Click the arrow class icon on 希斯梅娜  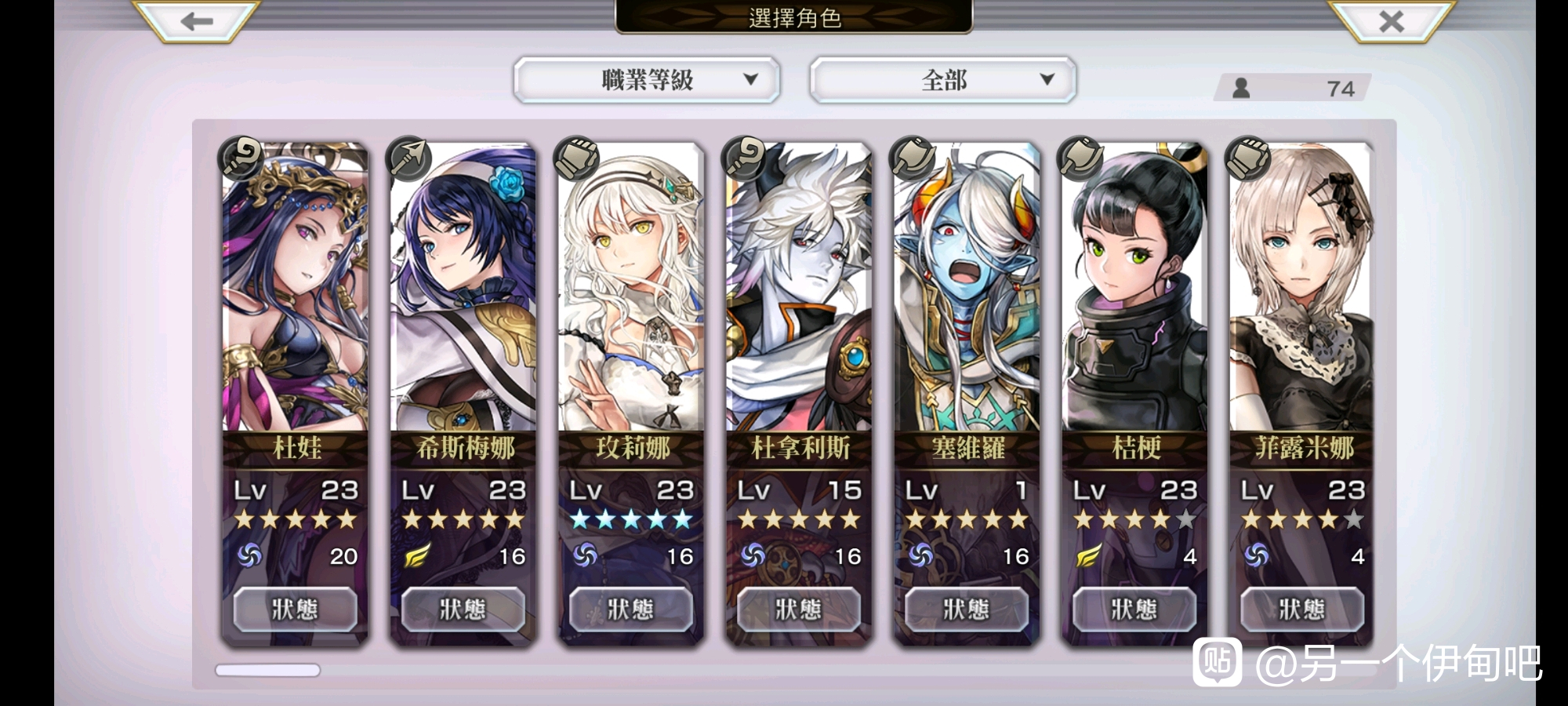coord(408,158)
